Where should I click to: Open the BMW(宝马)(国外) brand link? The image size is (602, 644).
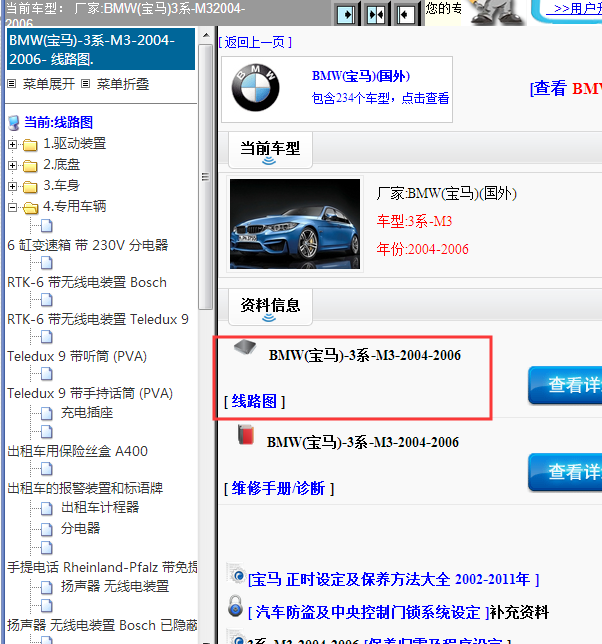tap(361, 76)
